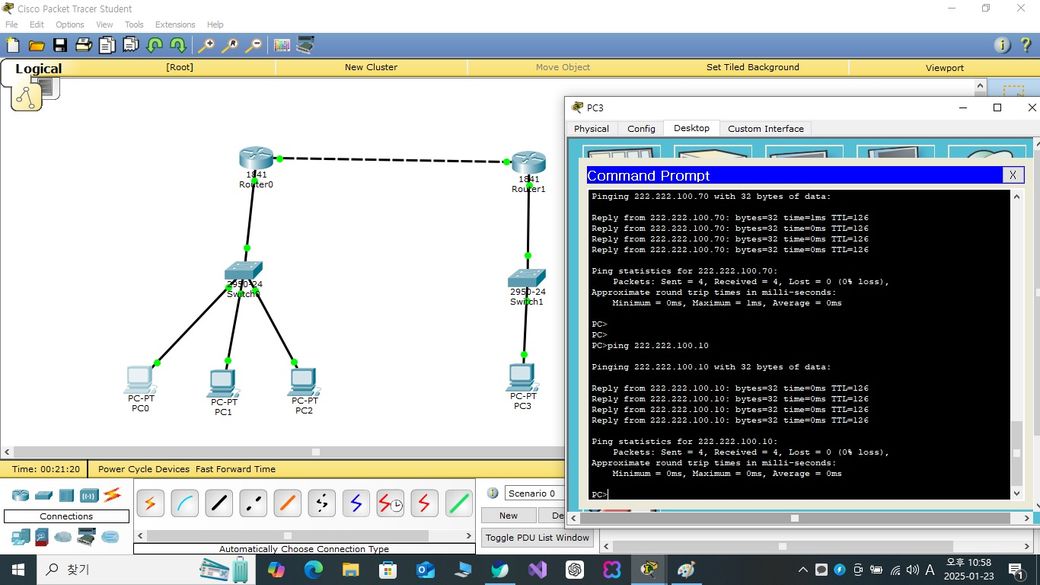Select the automatic connection lightning icon
Viewport: 1040px width, 585px height.
[150, 503]
